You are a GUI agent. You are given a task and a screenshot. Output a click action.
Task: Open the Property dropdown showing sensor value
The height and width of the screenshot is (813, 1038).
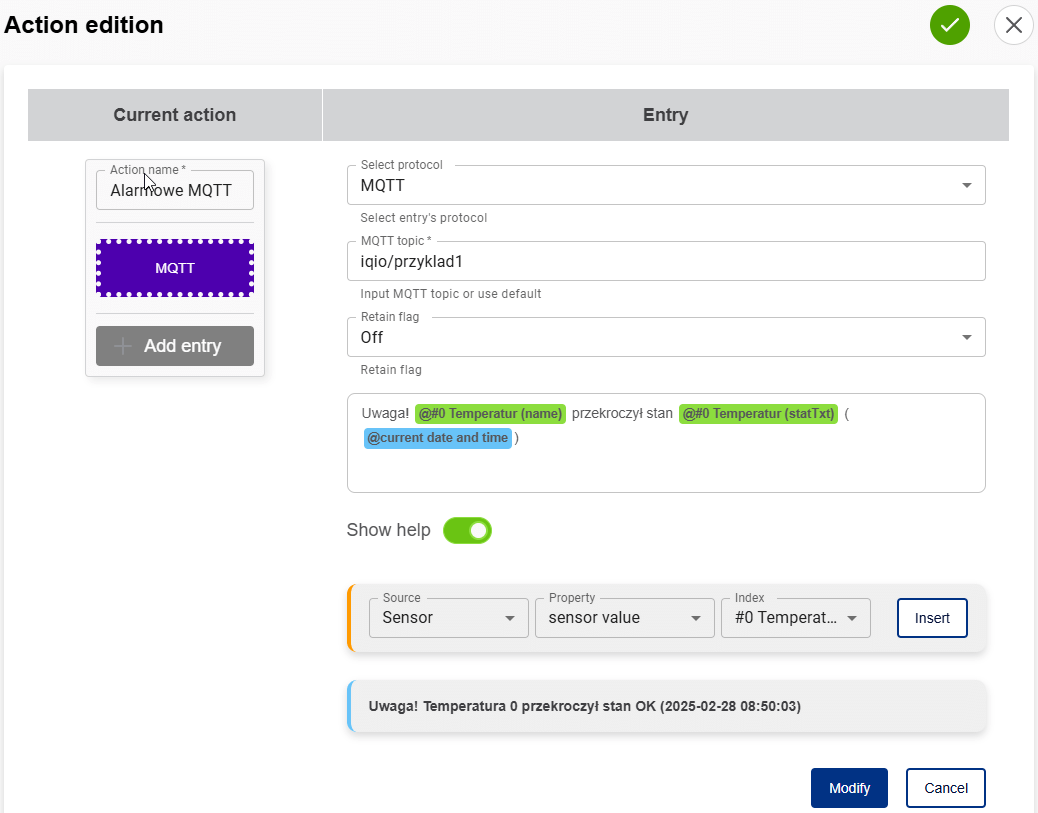pos(624,618)
